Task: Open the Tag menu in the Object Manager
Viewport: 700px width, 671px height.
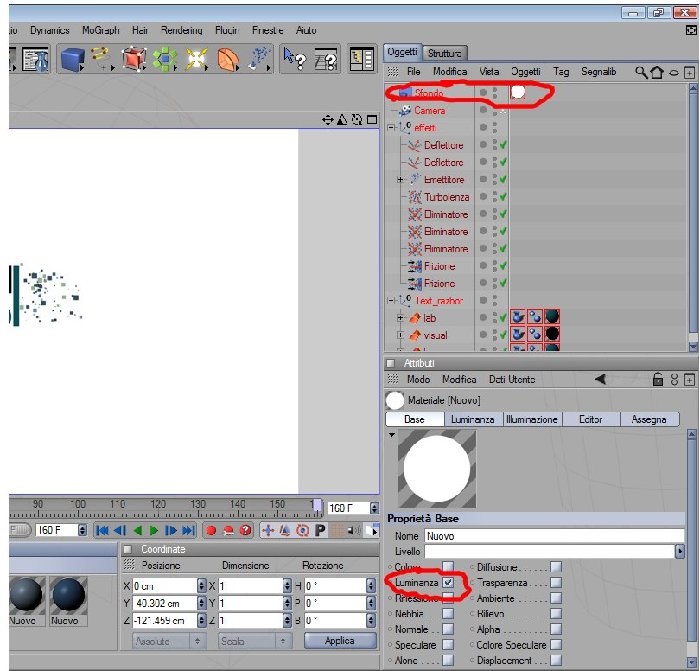Action: (x=561, y=71)
